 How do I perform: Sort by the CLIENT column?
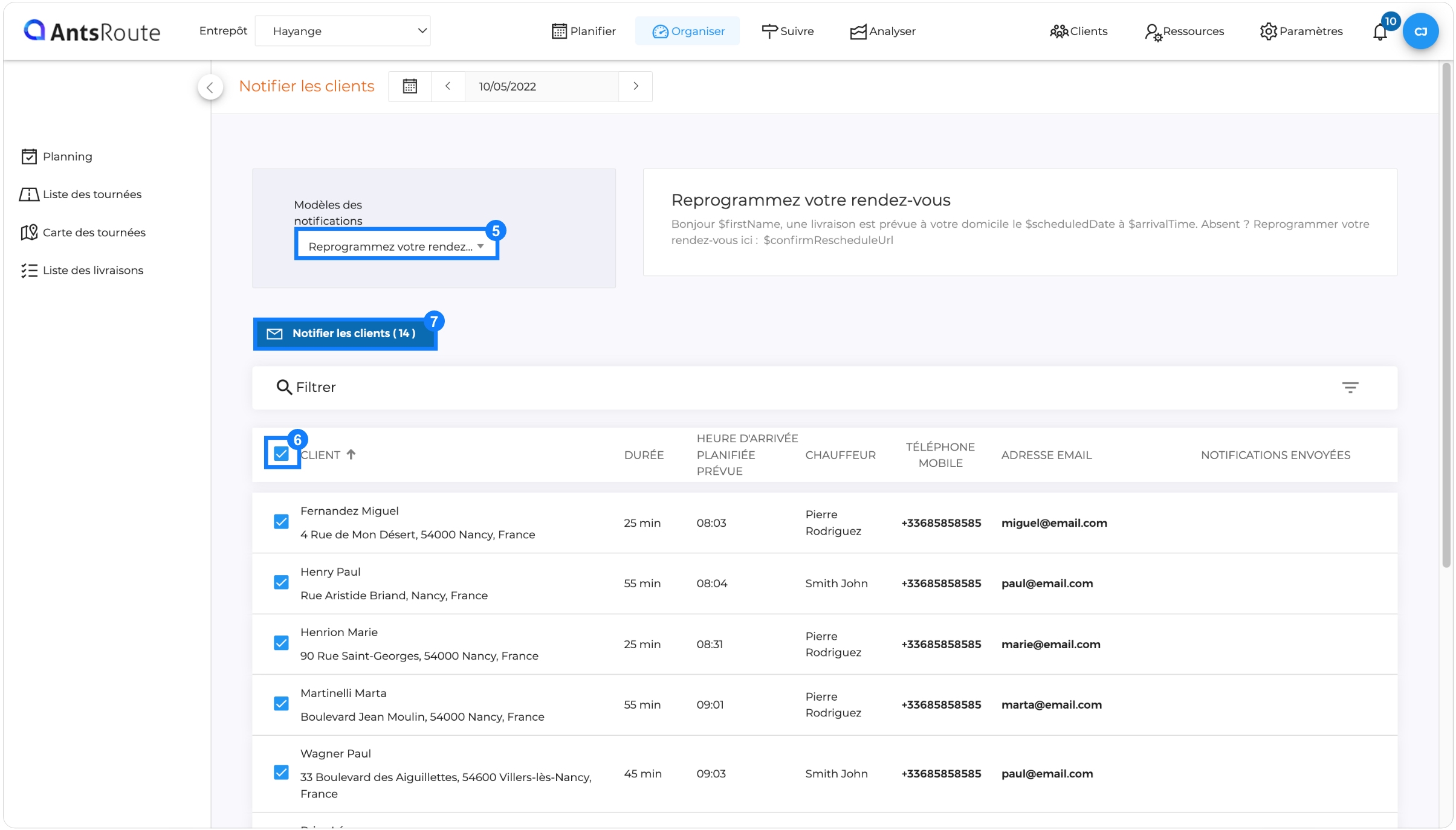(x=328, y=455)
